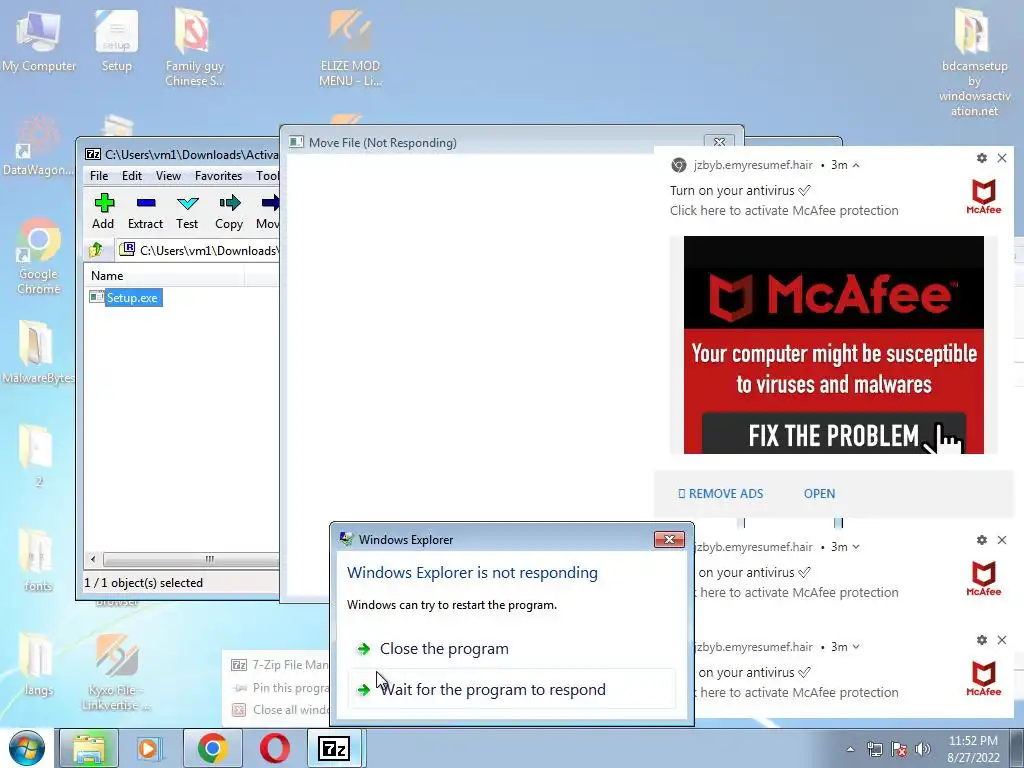Select the fonts desktop folder
This screenshot has height=768, width=1024.
pos(37,560)
